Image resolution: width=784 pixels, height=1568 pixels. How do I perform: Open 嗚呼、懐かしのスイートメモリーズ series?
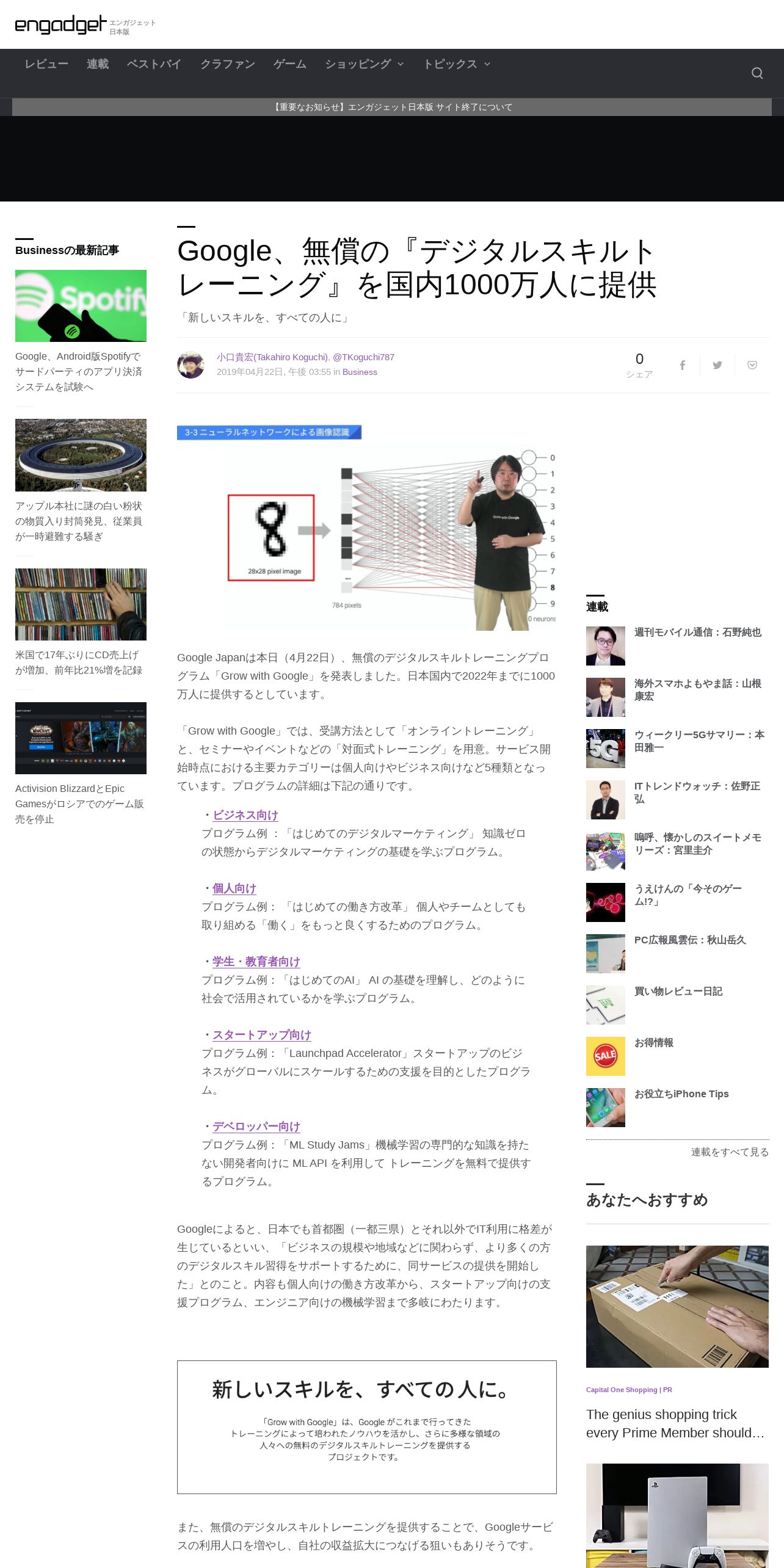[x=698, y=844]
